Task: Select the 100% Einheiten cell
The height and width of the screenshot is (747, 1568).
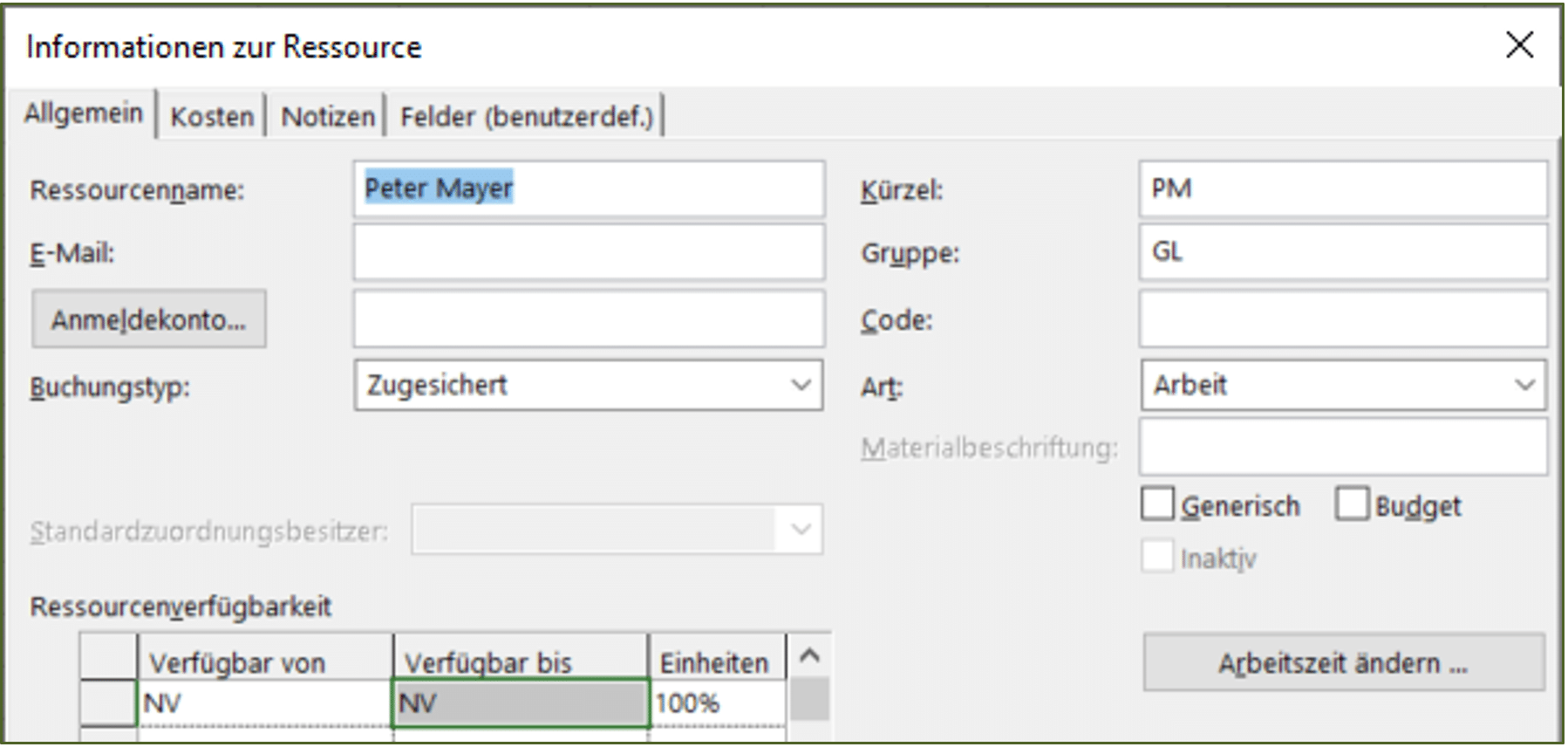Action: [x=717, y=702]
